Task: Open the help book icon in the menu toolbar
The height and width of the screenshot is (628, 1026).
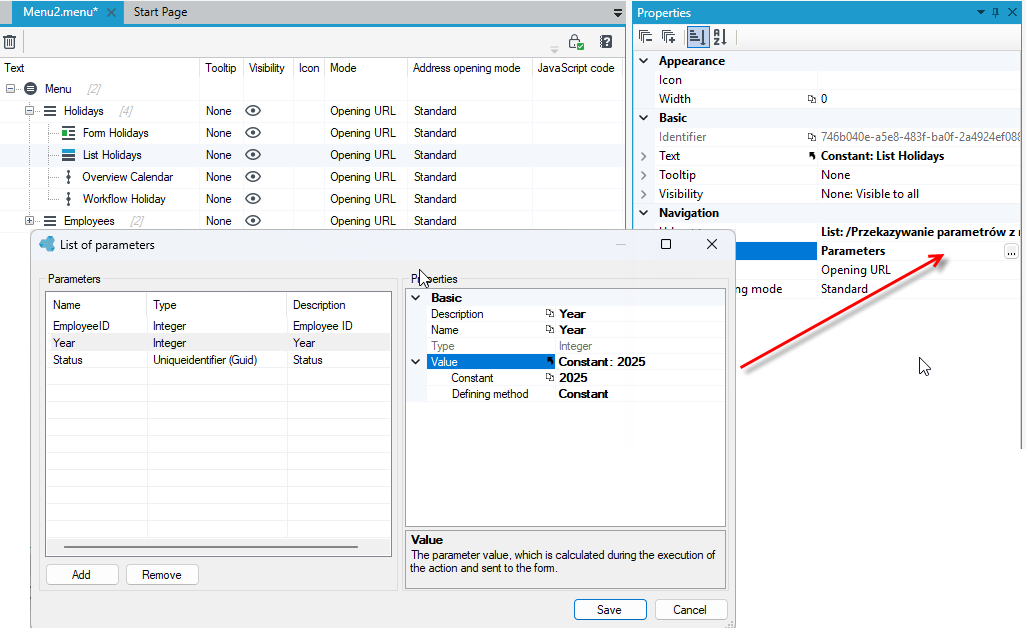Action: [607, 43]
